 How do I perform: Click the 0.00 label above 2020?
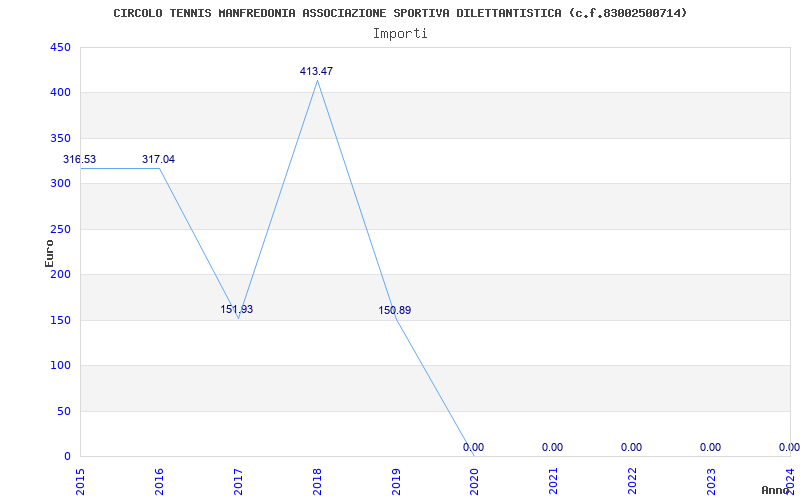(473, 447)
